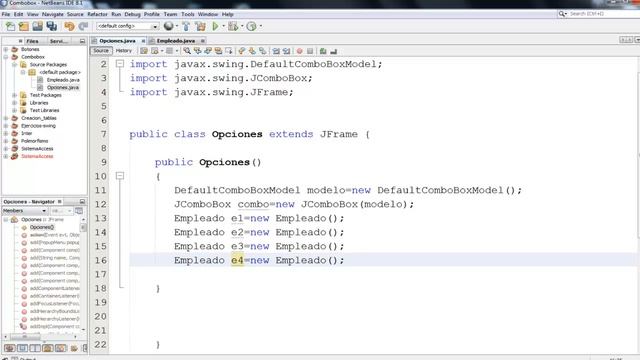
Task: Click the Next Bookmark icon
Action: pos(252,51)
